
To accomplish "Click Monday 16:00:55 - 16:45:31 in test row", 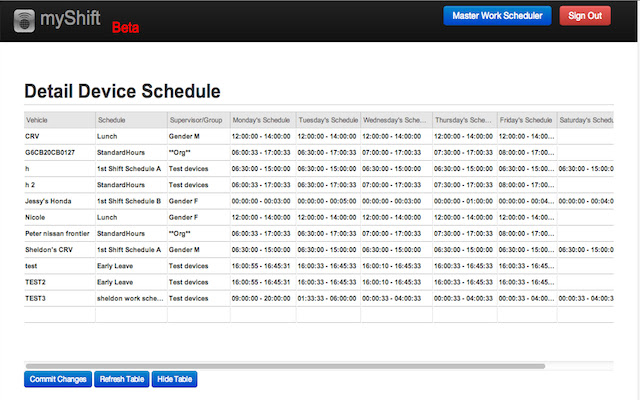I will [263, 266].
